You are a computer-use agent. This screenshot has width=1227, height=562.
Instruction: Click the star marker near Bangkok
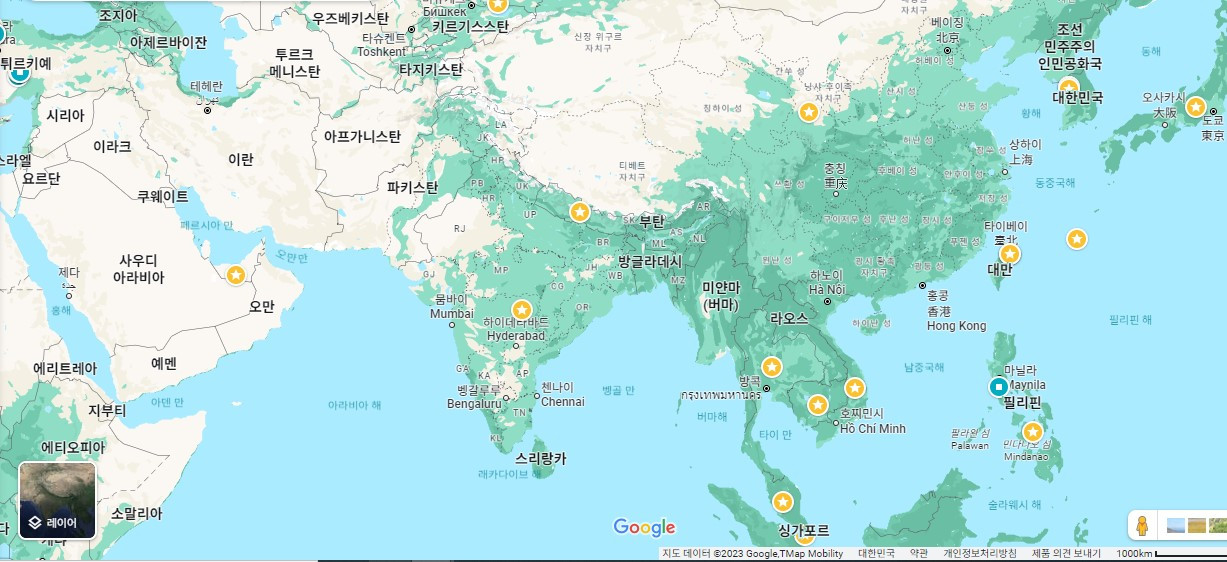pos(771,367)
